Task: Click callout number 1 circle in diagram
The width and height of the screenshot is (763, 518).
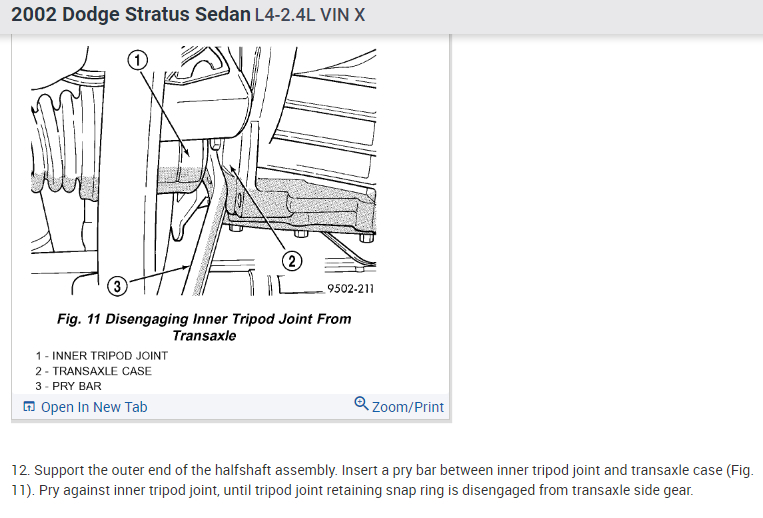Action: [x=138, y=60]
